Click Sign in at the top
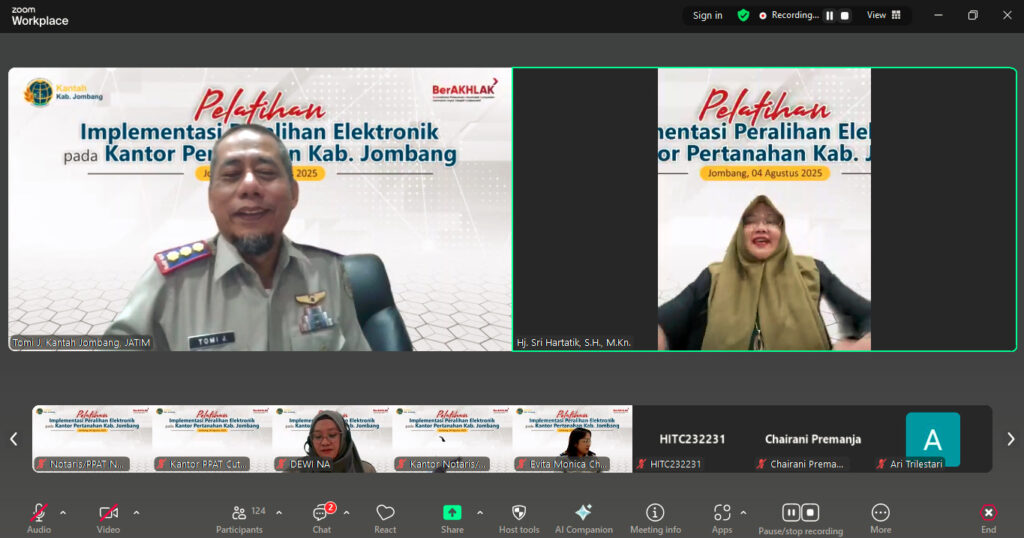Image resolution: width=1024 pixels, height=538 pixels. pos(707,16)
